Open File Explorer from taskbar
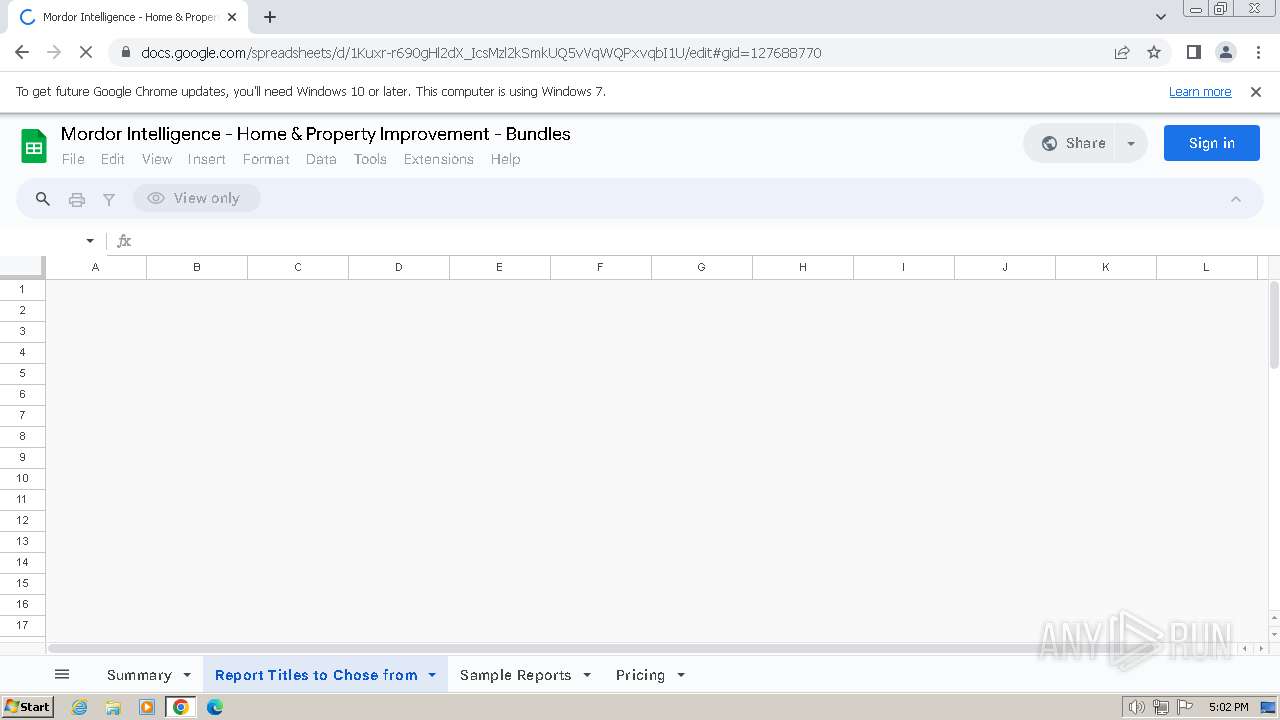The width and height of the screenshot is (1280, 720). coord(113,707)
